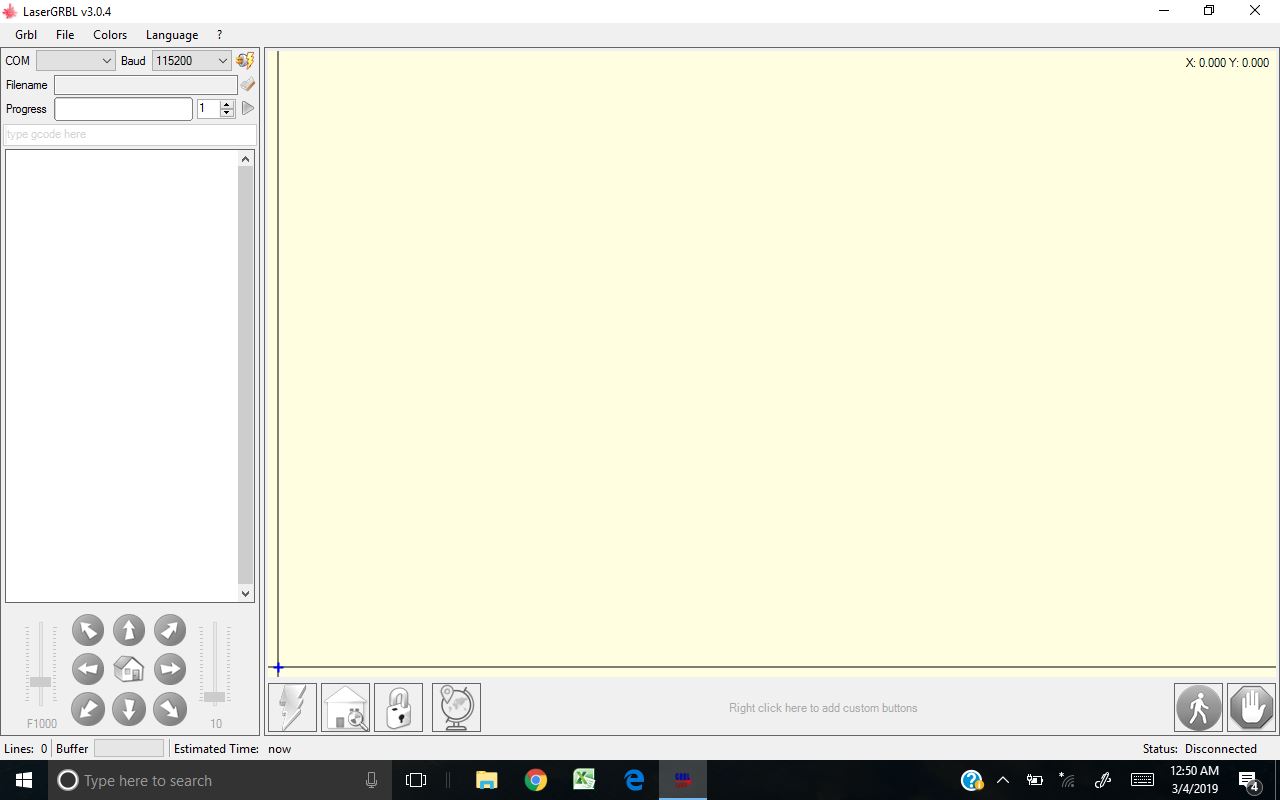
Task: Open Google Chrome from the taskbar
Action: (536, 780)
